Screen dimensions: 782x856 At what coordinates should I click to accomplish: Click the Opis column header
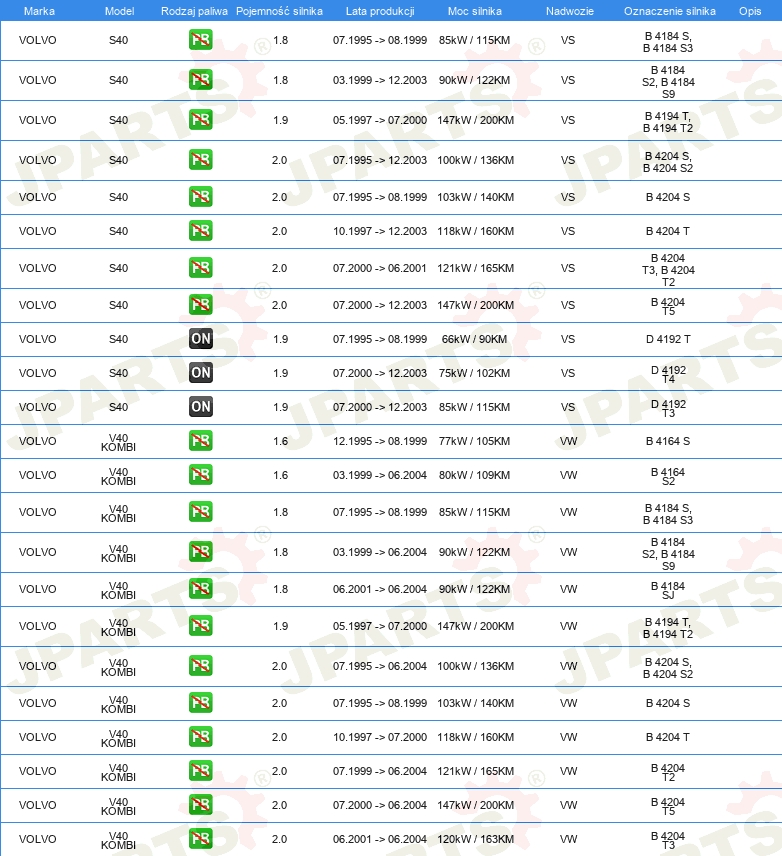[750, 11]
